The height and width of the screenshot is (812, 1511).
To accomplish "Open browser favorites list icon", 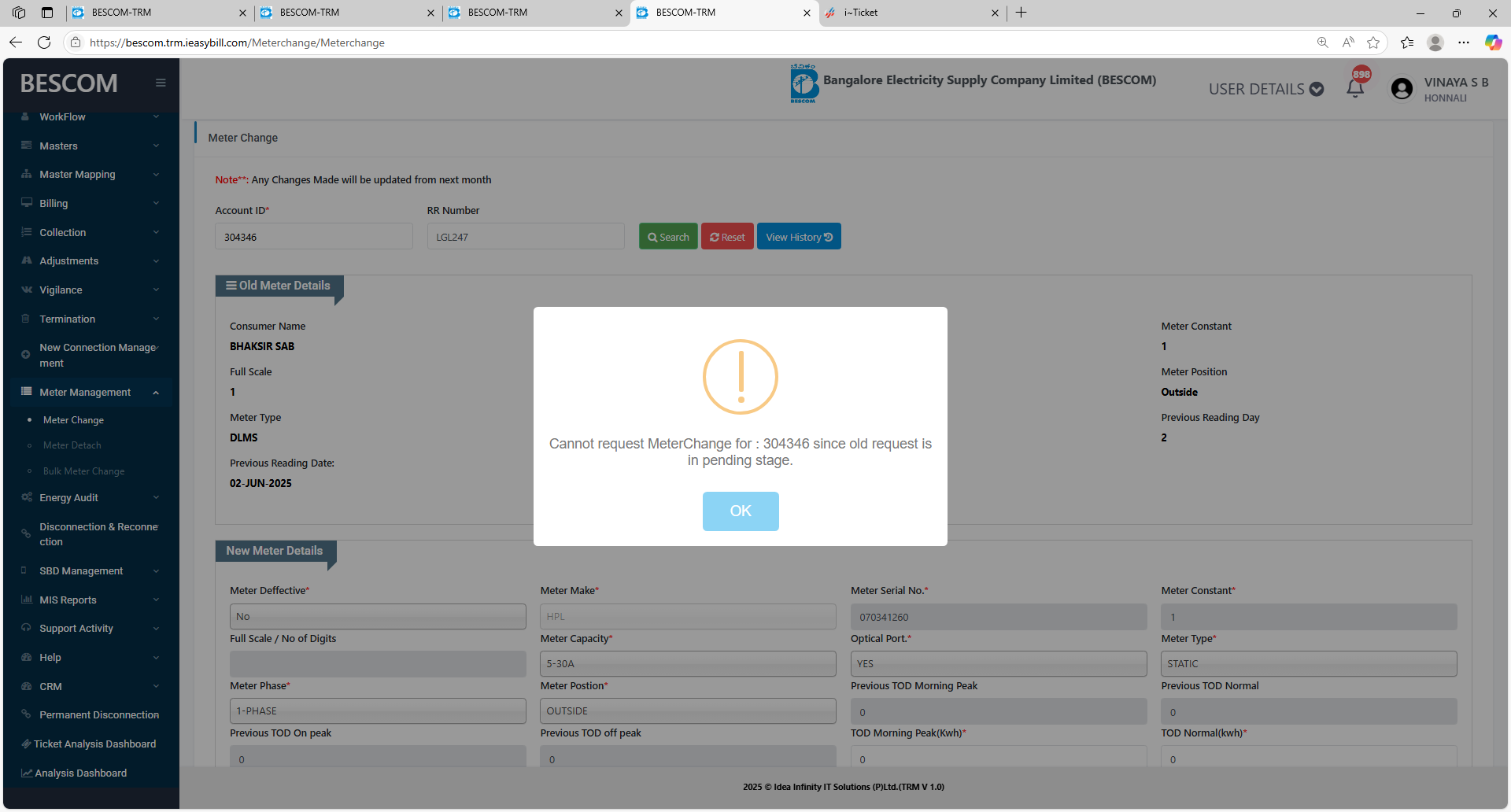I will click(1407, 42).
